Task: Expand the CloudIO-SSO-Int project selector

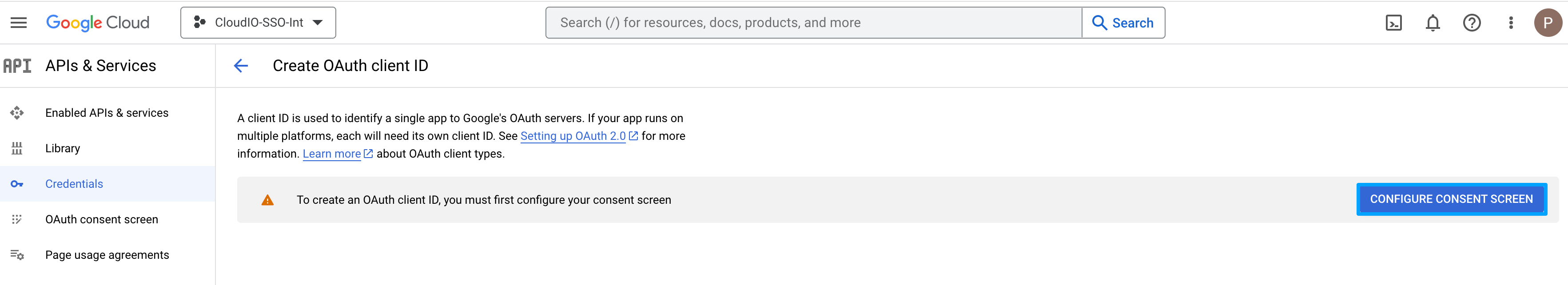Action: pyautogui.click(x=258, y=23)
